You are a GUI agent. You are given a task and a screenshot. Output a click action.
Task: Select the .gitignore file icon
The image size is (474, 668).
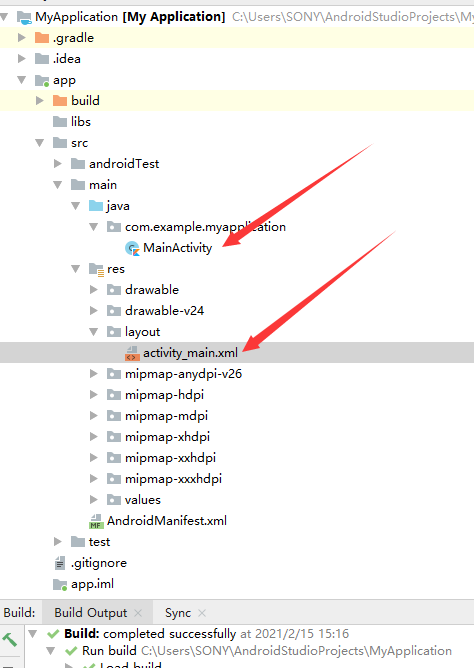(60, 563)
